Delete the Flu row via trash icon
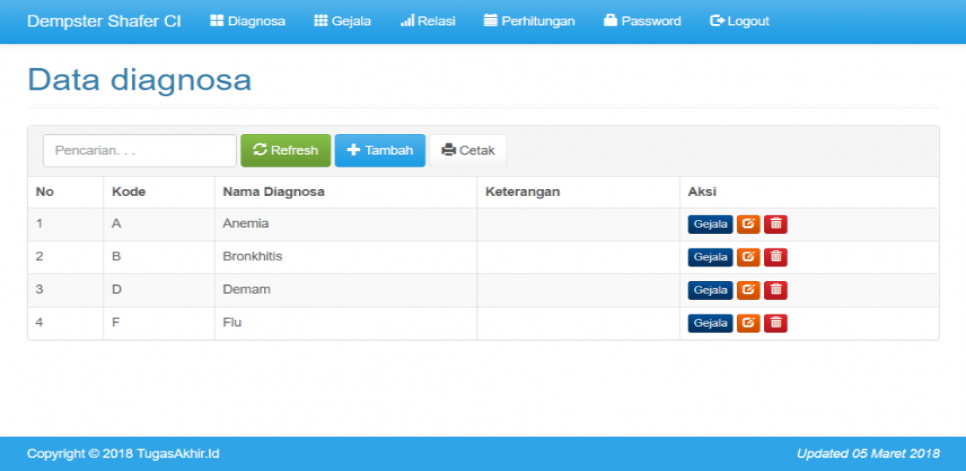 775,323
